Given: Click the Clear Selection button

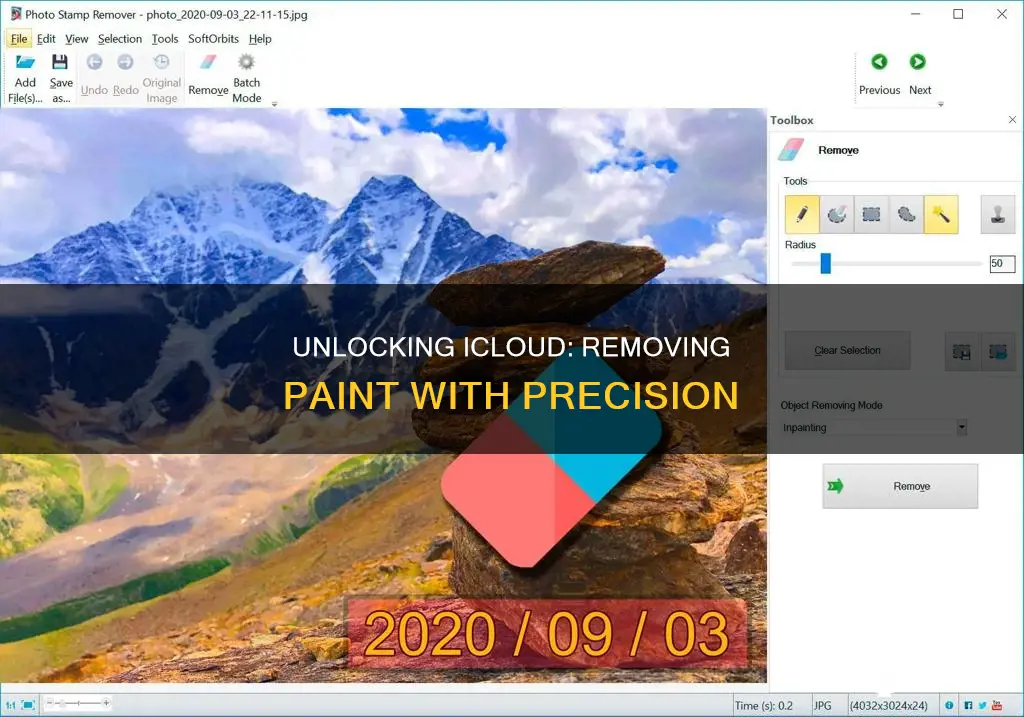Looking at the screenshot, I should coord(847,351).
